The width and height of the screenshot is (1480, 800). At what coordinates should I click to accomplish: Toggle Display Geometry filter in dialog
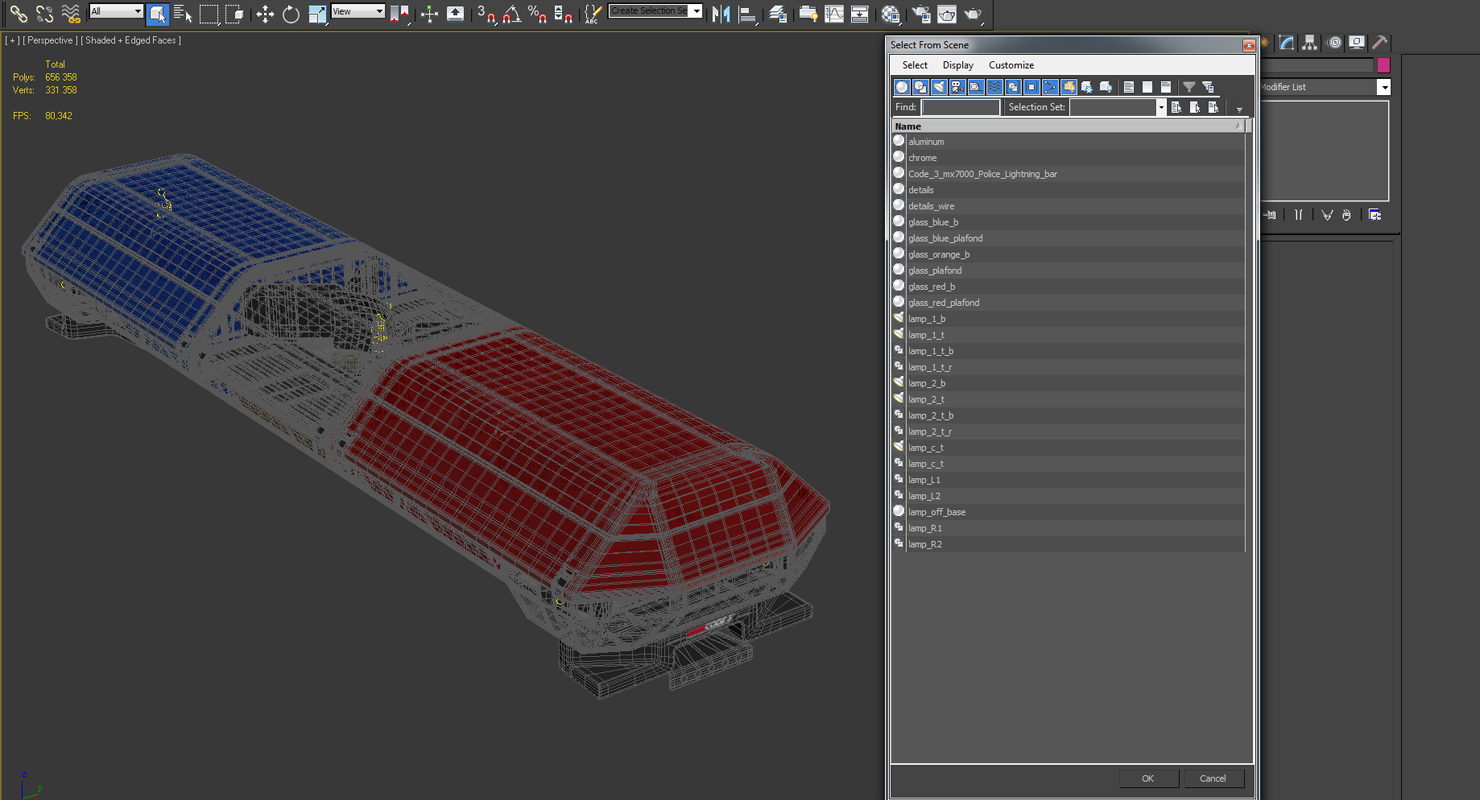902,87
